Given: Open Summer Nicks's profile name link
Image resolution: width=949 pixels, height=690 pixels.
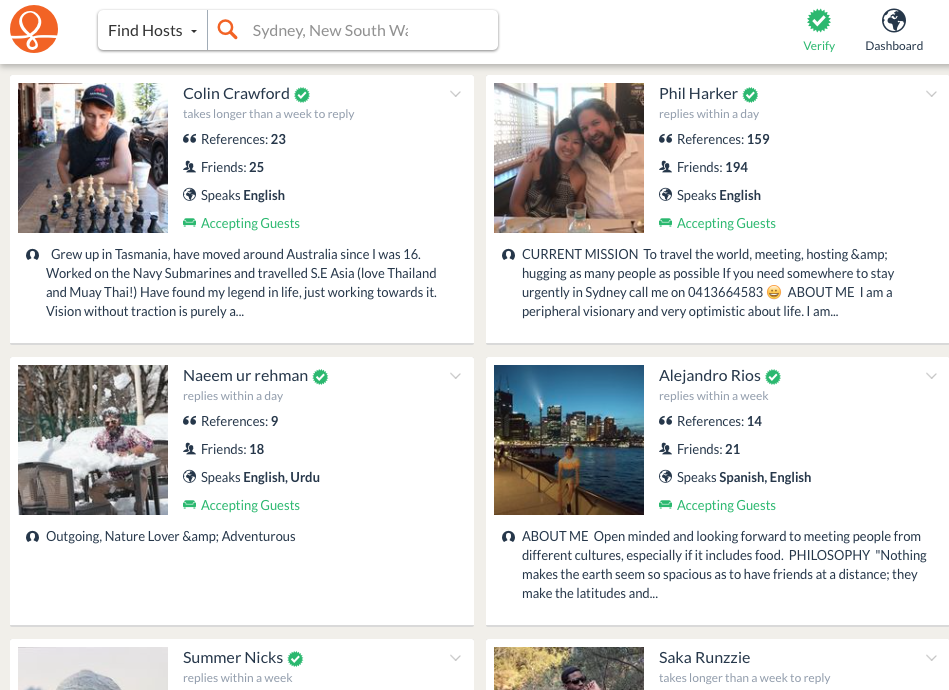Looking at the screenshot, I should [232, 658].
